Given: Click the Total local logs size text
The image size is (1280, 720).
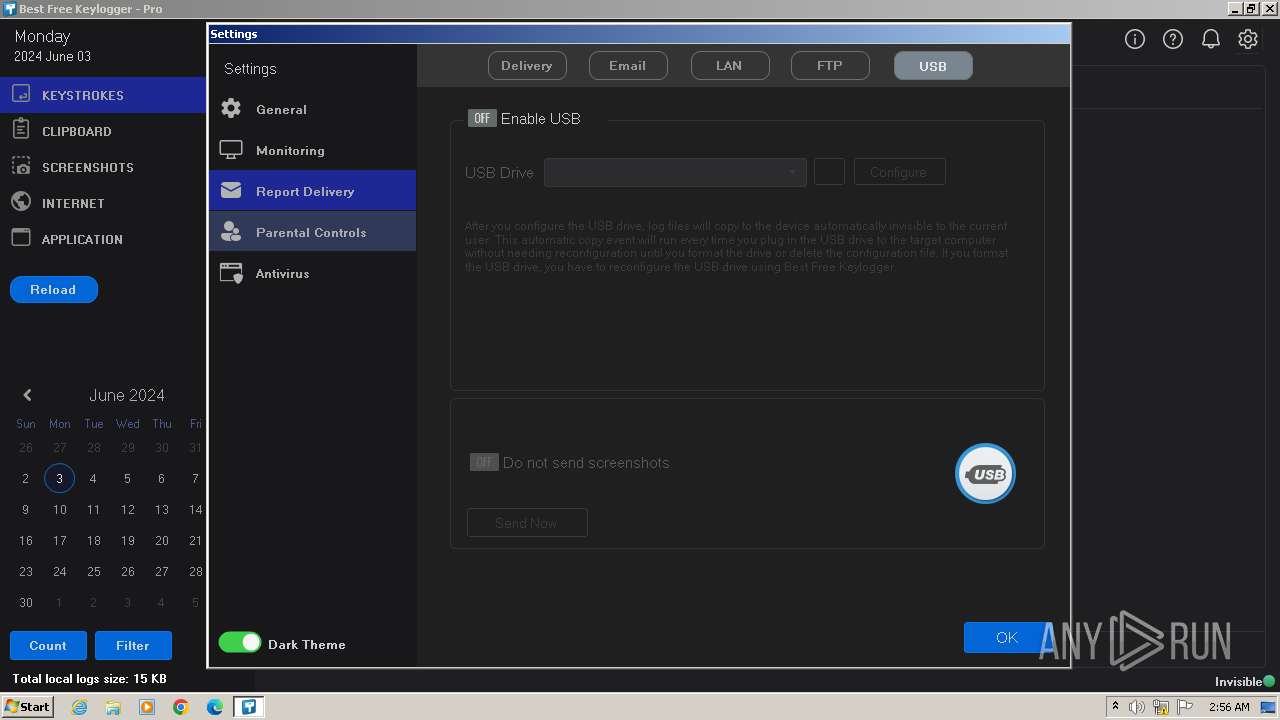Looking at the screenshot, I should tap(90, 679).
